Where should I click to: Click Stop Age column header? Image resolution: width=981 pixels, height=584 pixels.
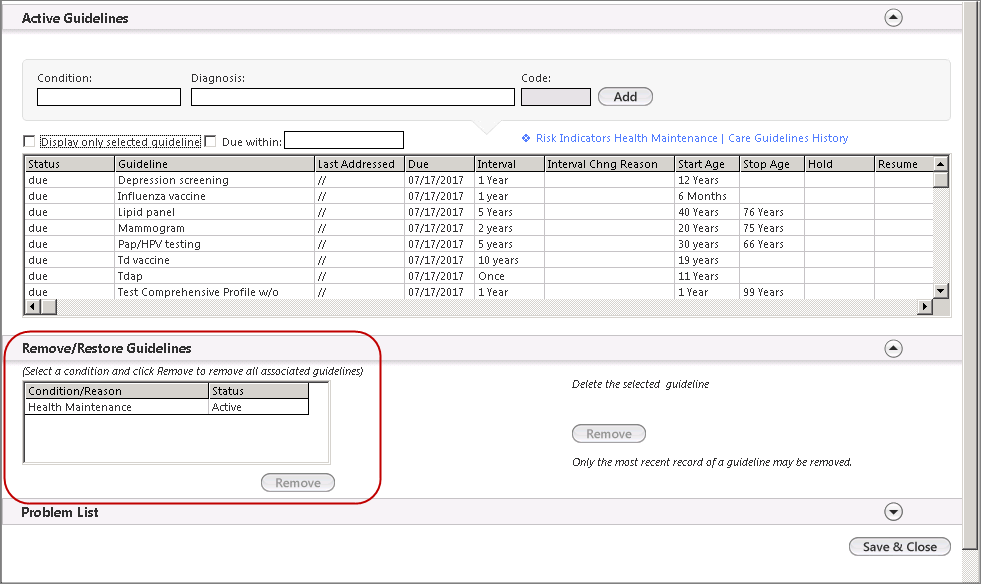[x=772, y=164]
